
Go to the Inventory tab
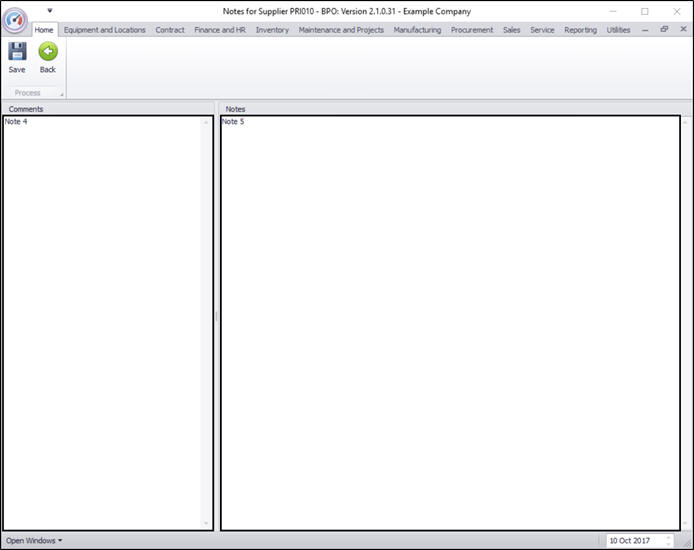[x=272, y=30]
